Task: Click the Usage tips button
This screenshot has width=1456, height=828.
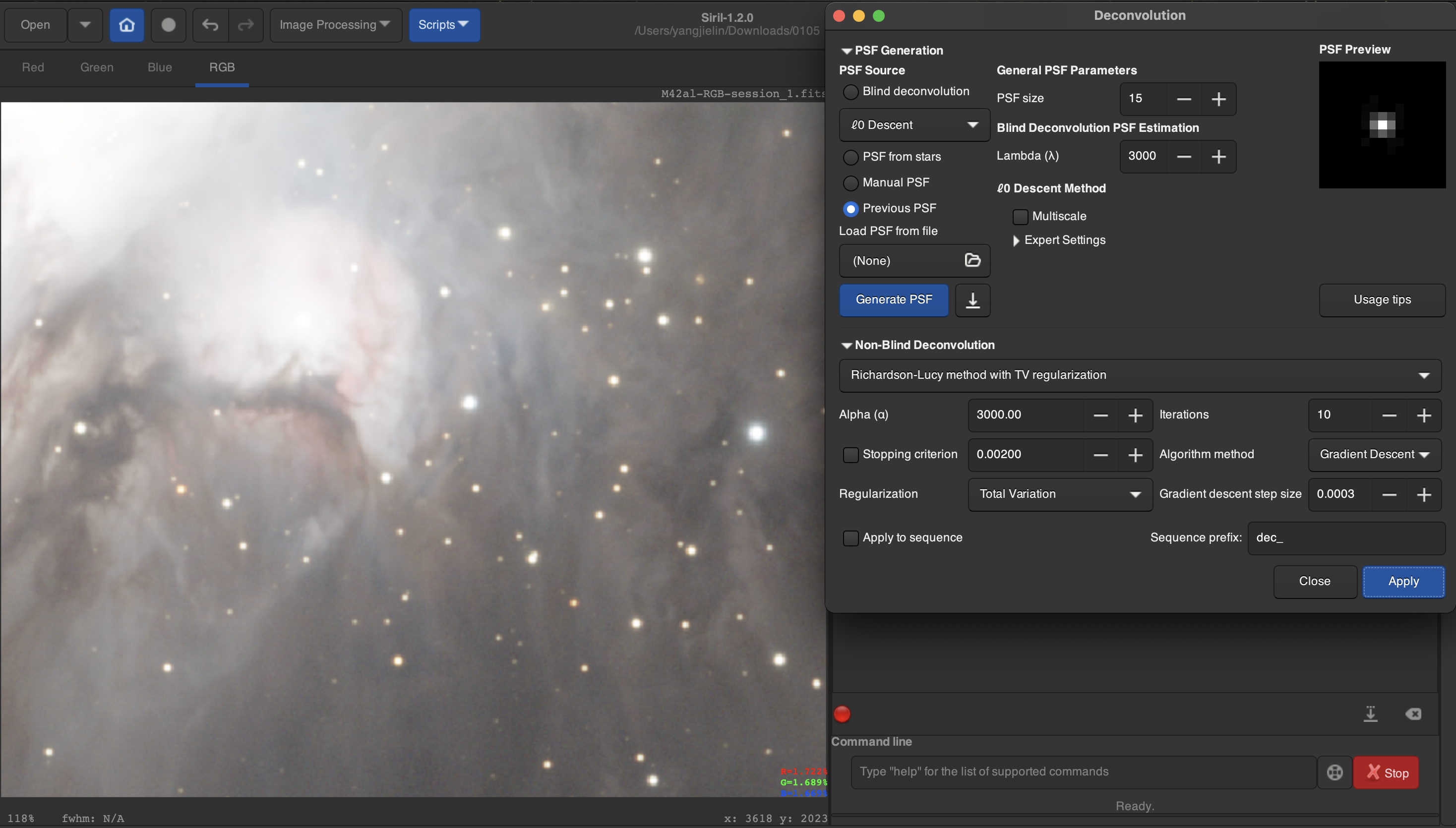Action: click(1382, 299)
